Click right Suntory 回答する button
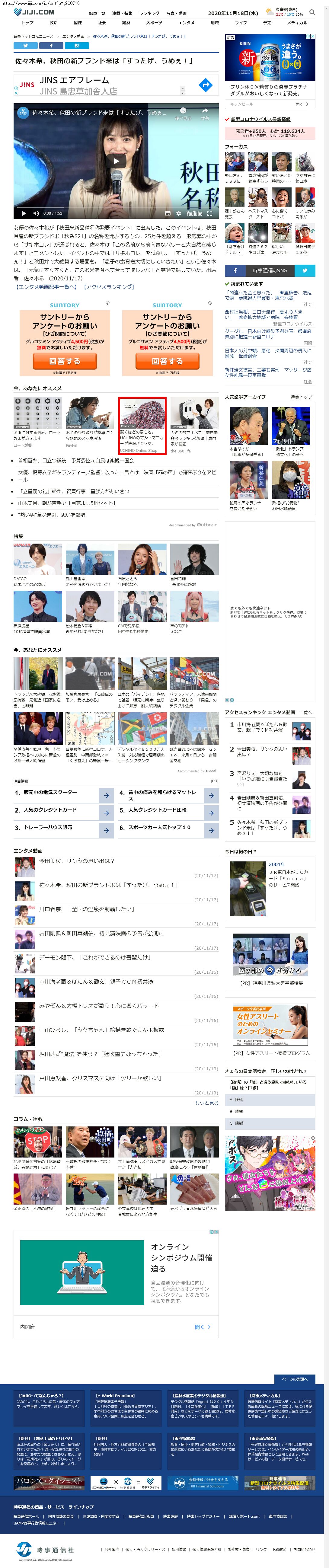 (x=167, y=361)
